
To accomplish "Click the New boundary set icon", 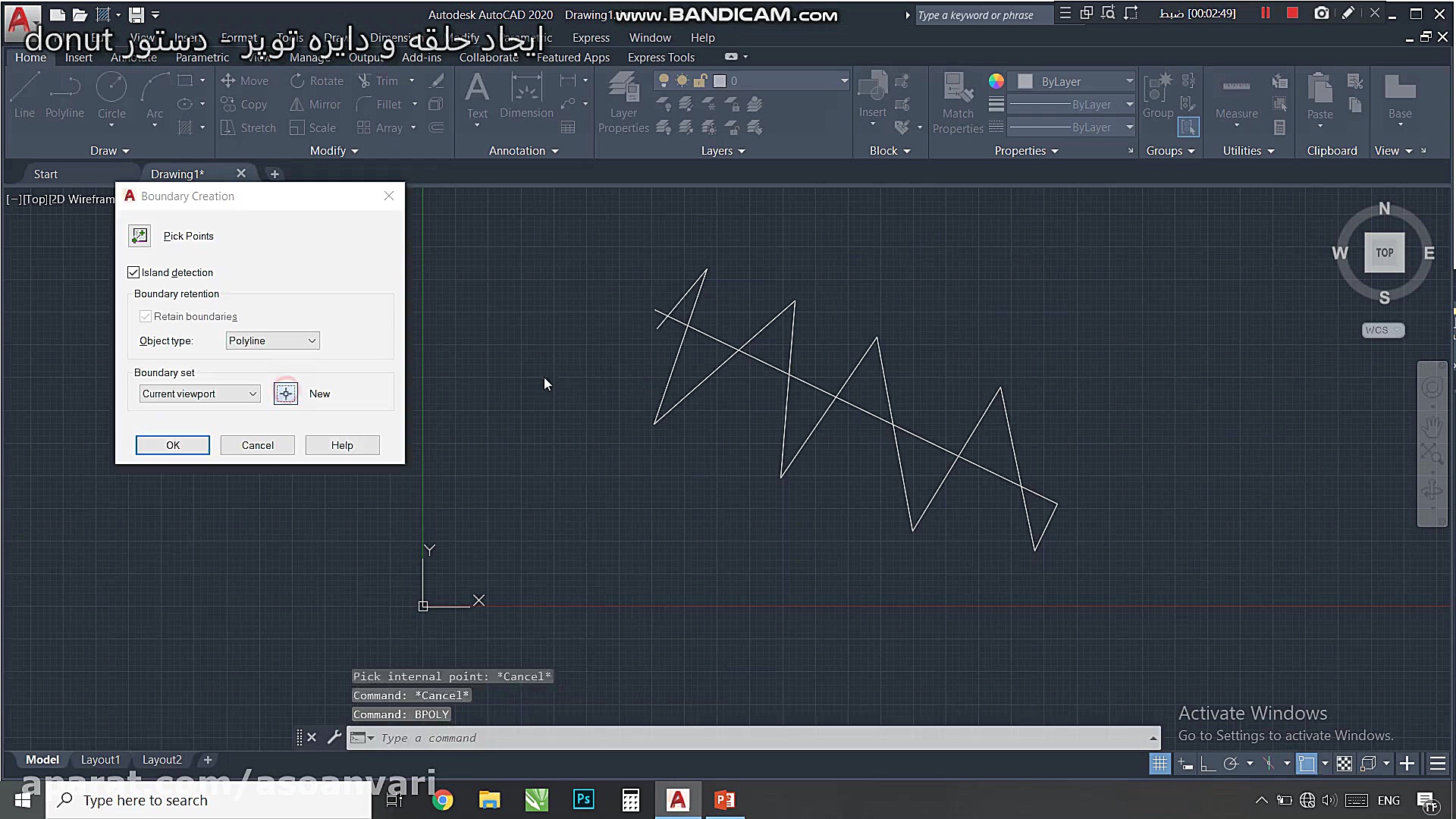I will pyautogui.click(x=286, y=394).
